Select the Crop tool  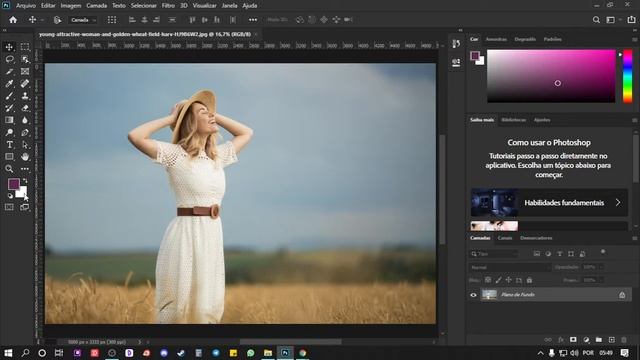(9, 71)
